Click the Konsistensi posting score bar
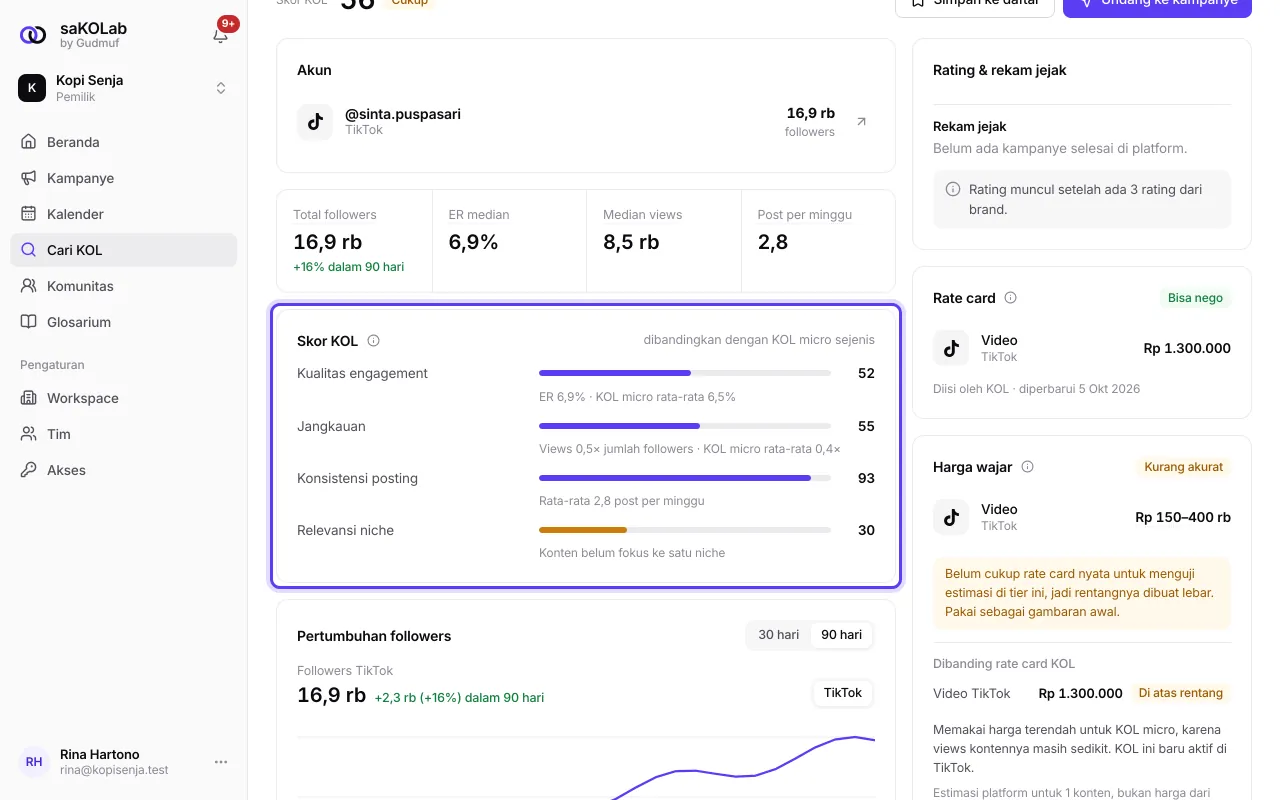 pos(685,478)
